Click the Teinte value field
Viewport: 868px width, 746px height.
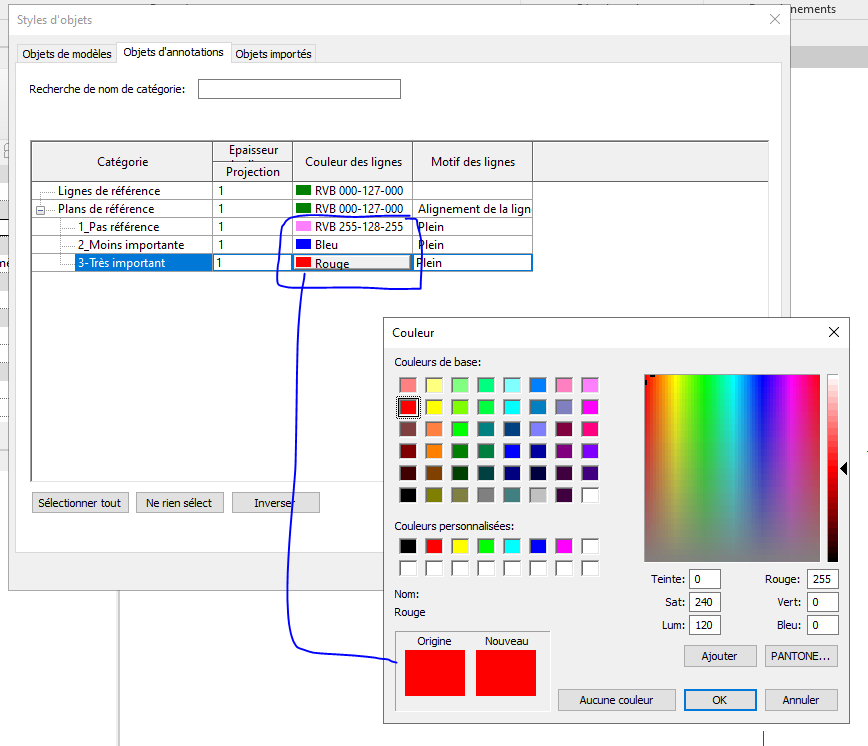click(705, 579)
